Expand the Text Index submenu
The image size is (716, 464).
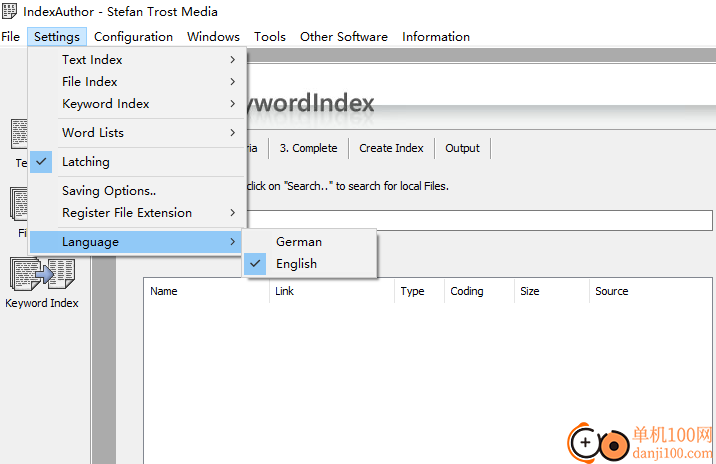click(137, 60)
